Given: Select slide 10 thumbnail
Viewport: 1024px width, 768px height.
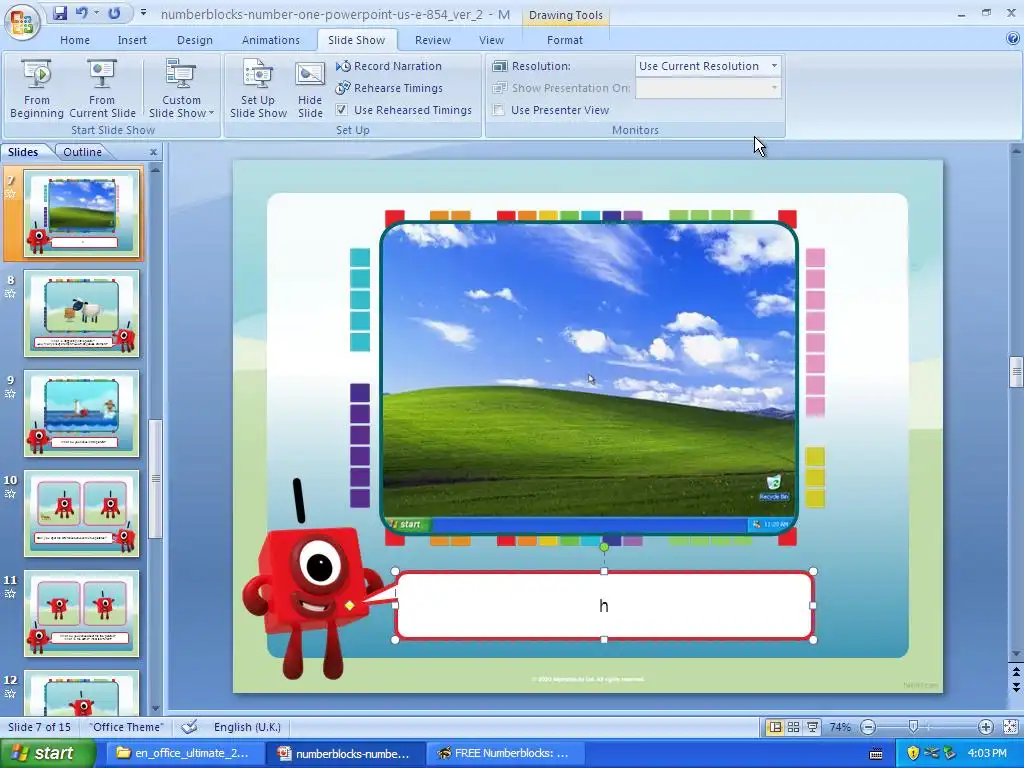Looking at the screenshot, I should pos(82,513).
